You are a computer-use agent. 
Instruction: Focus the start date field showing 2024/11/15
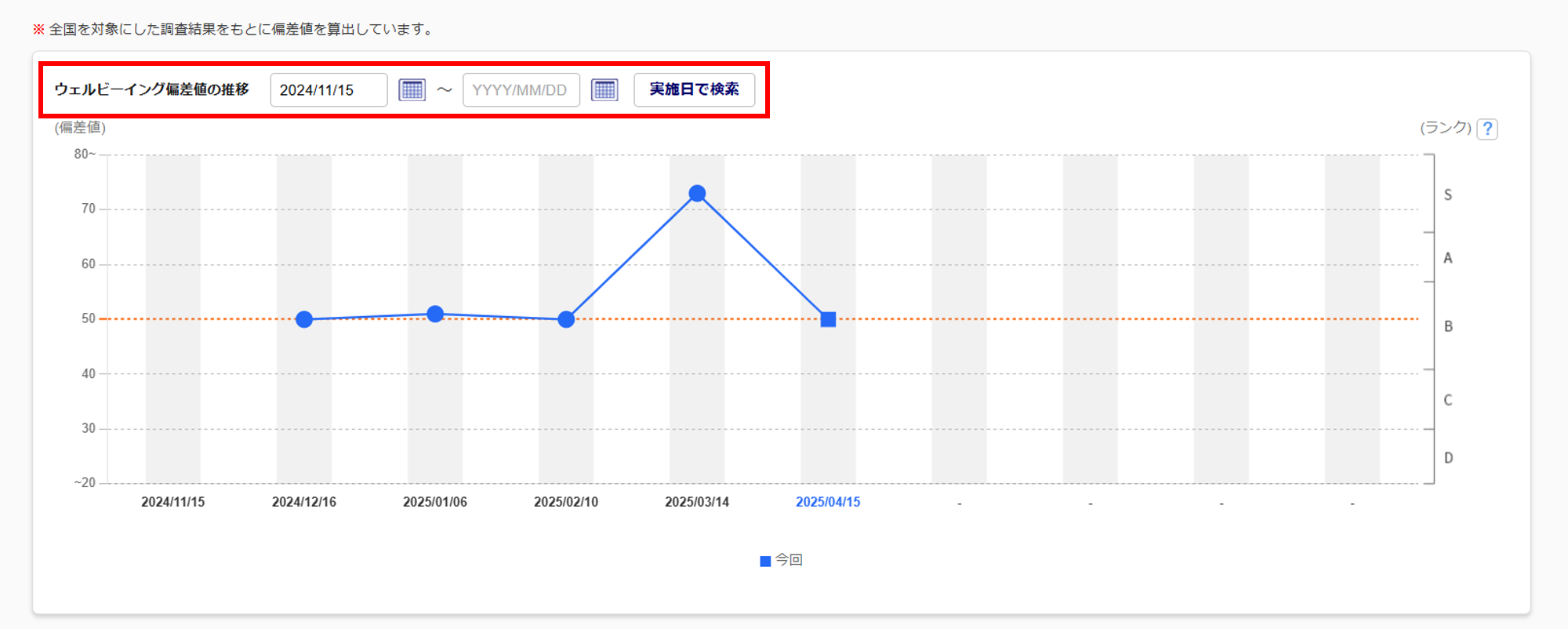tap(328, 90)
